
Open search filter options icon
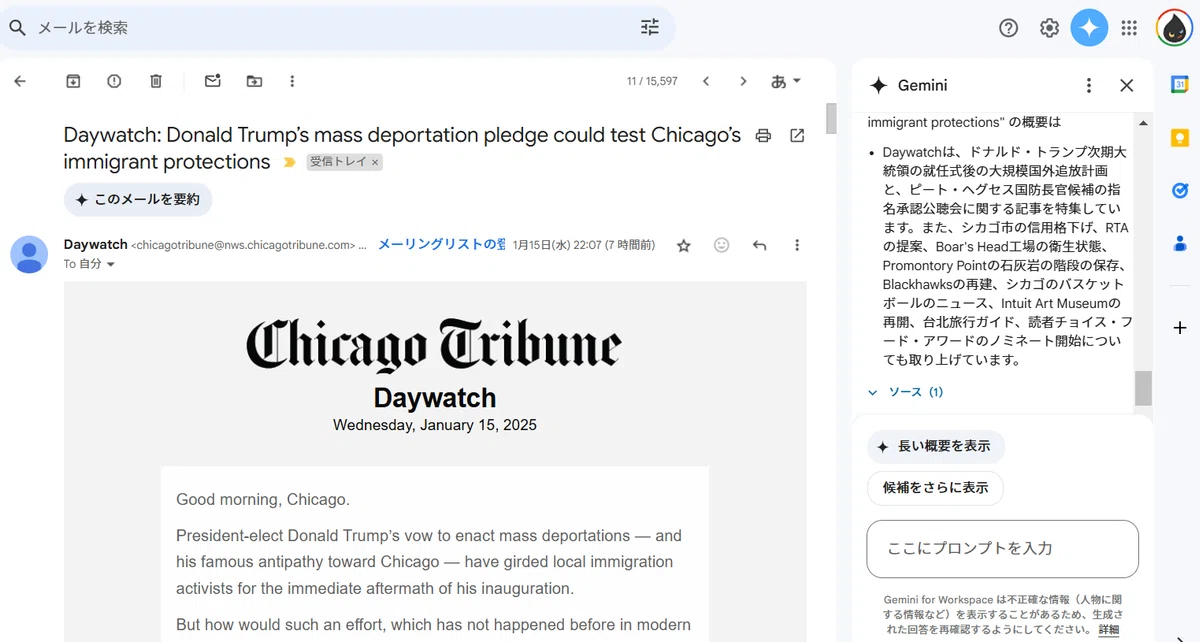650,28
